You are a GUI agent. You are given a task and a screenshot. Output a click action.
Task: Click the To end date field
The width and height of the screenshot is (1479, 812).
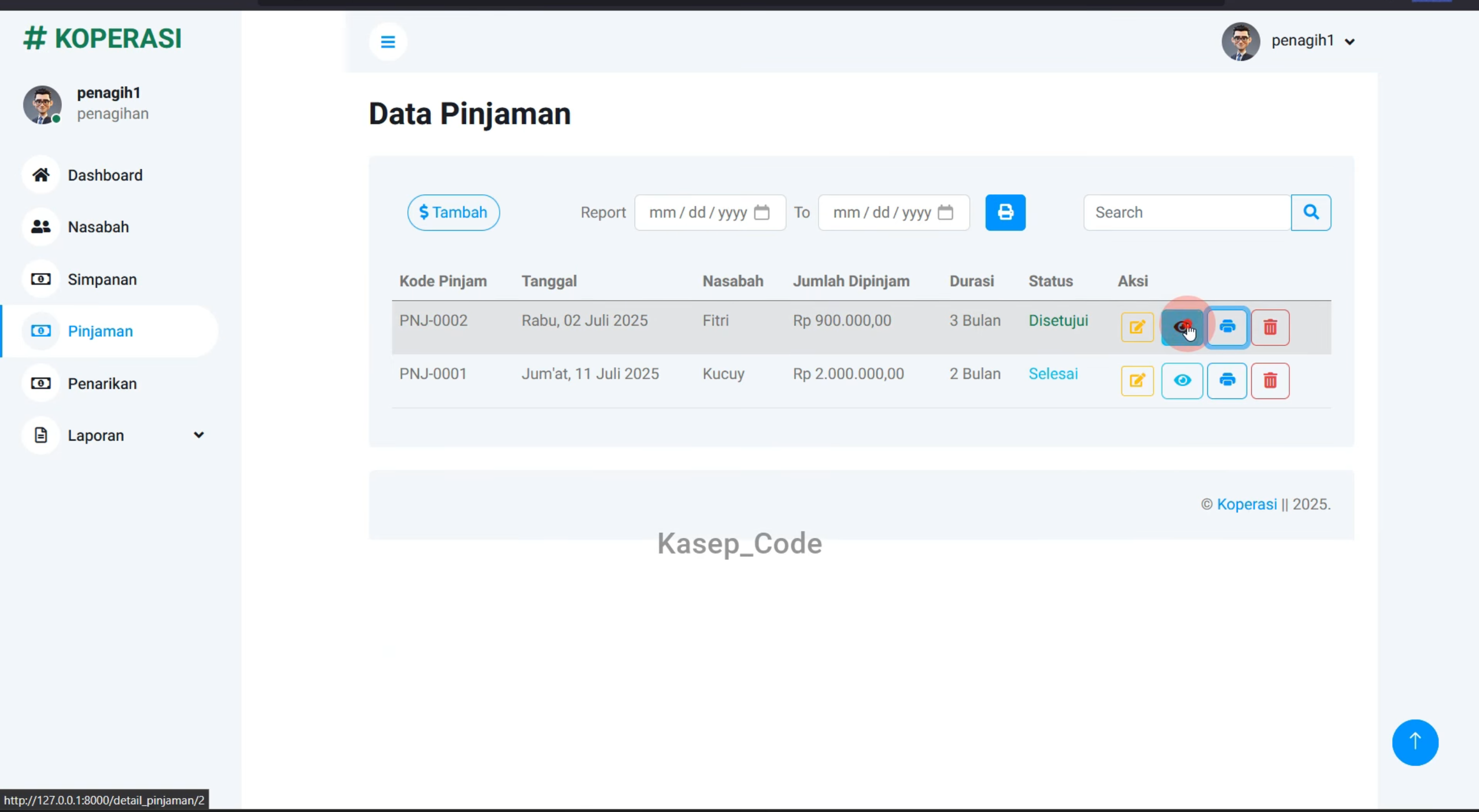pyautogui.click(x=894, y=212)
